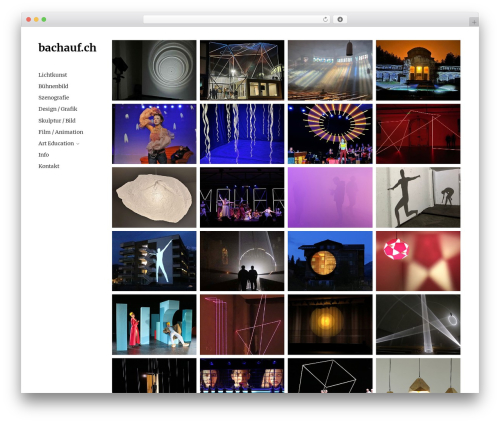The image size is (500, 423).
Task: Open the turquoise block letters stage thumbnail
Action: click(x=154, y=325)
